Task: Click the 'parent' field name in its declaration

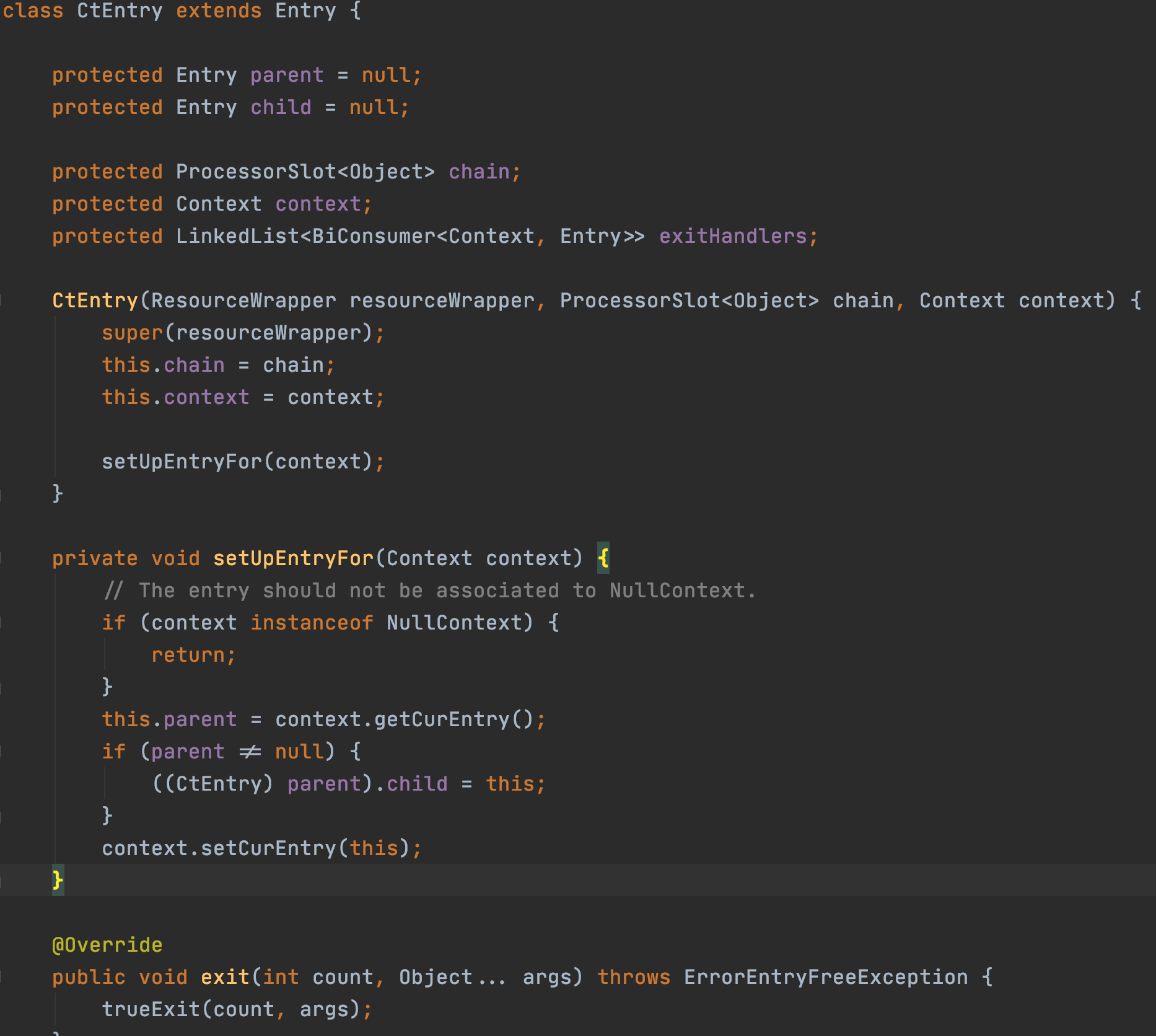Action: [287, 76]
